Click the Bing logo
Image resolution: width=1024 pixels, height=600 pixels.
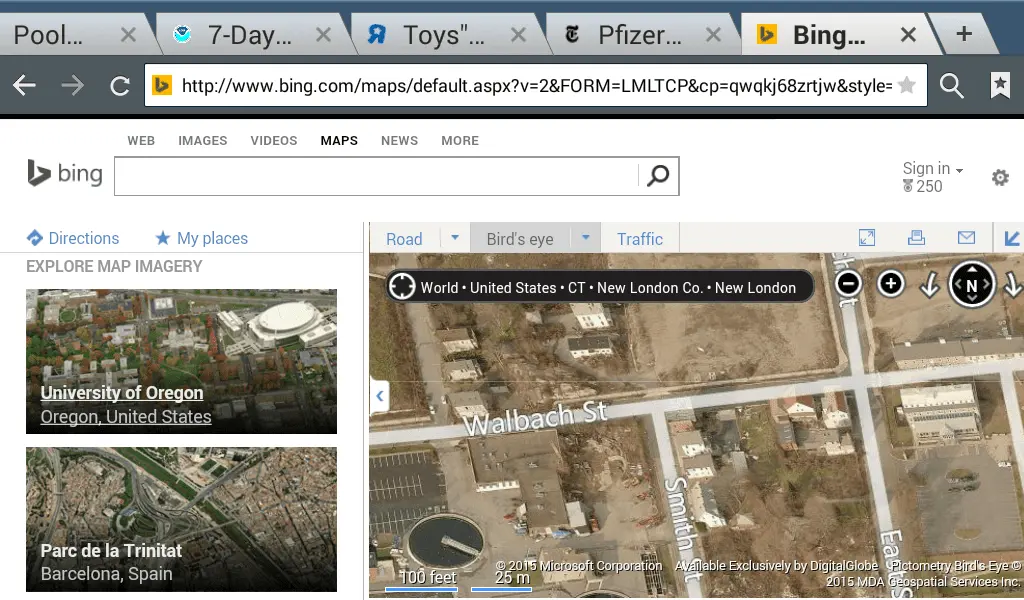tap(64, 173)
